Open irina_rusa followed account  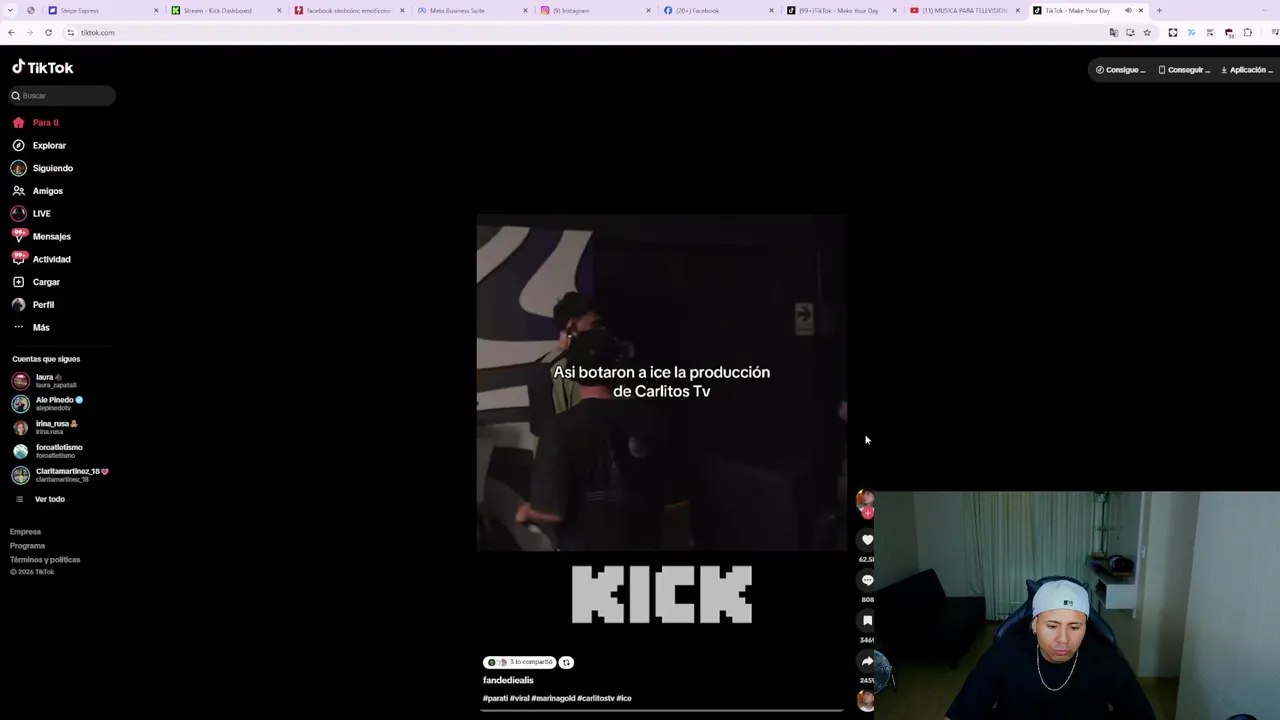coord(46,427)
